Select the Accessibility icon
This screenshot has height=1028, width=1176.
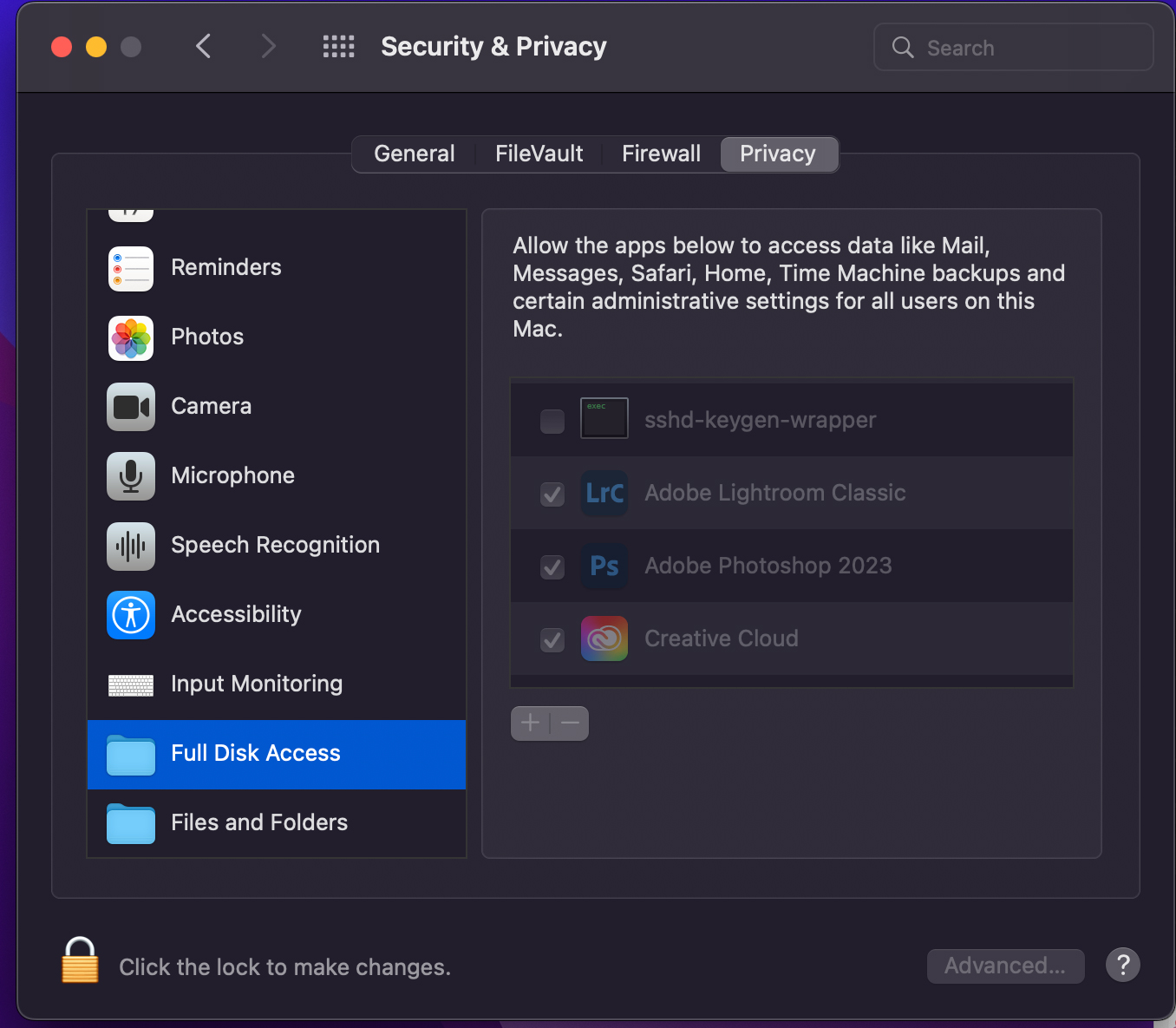pos(131,615)
